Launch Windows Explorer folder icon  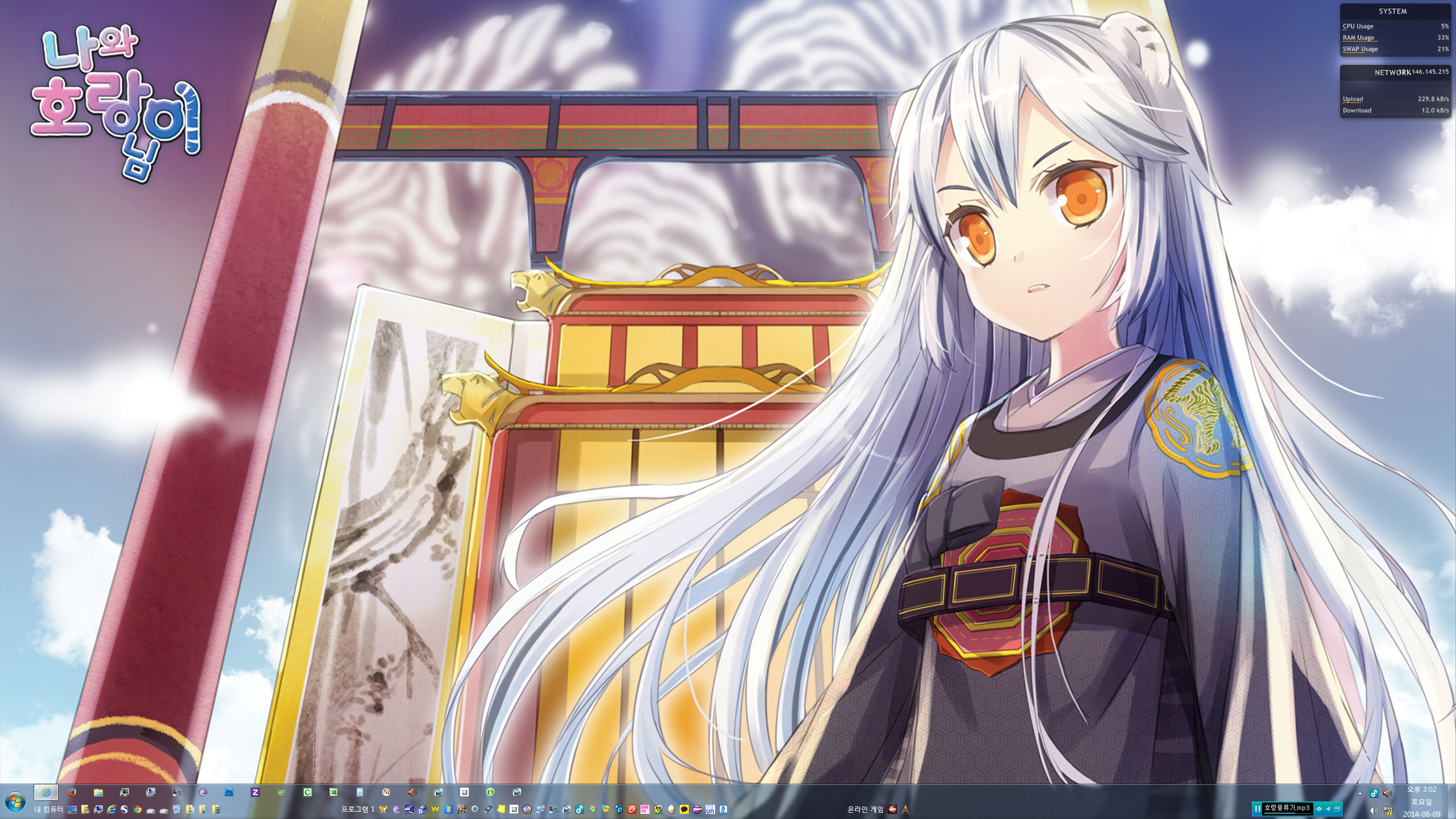click(x=98, y=792)
